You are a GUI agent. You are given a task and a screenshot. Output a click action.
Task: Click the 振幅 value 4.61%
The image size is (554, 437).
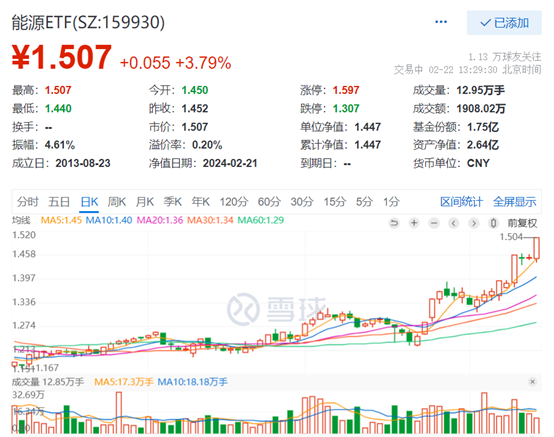(60, 145)
